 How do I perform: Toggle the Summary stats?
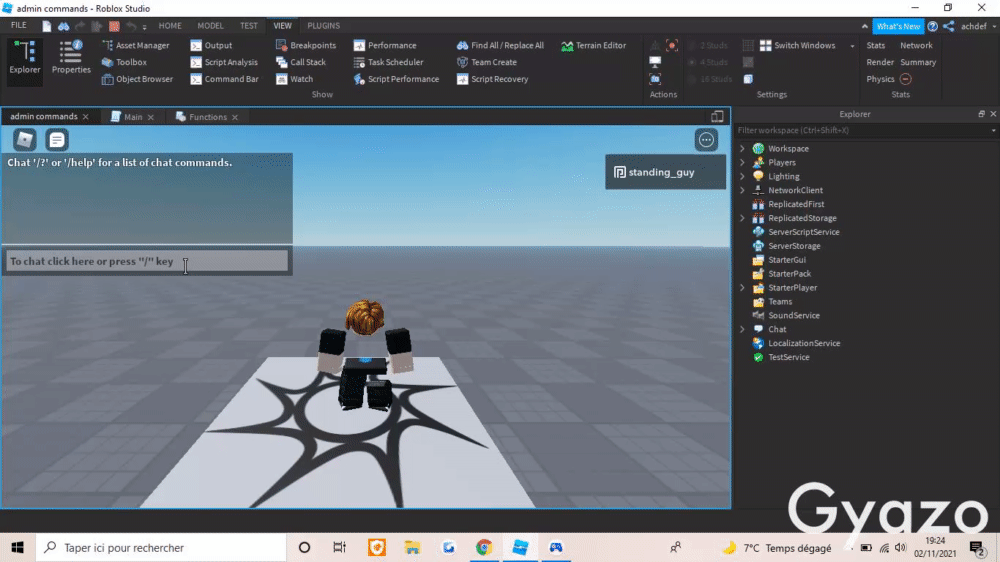point(918,62)
